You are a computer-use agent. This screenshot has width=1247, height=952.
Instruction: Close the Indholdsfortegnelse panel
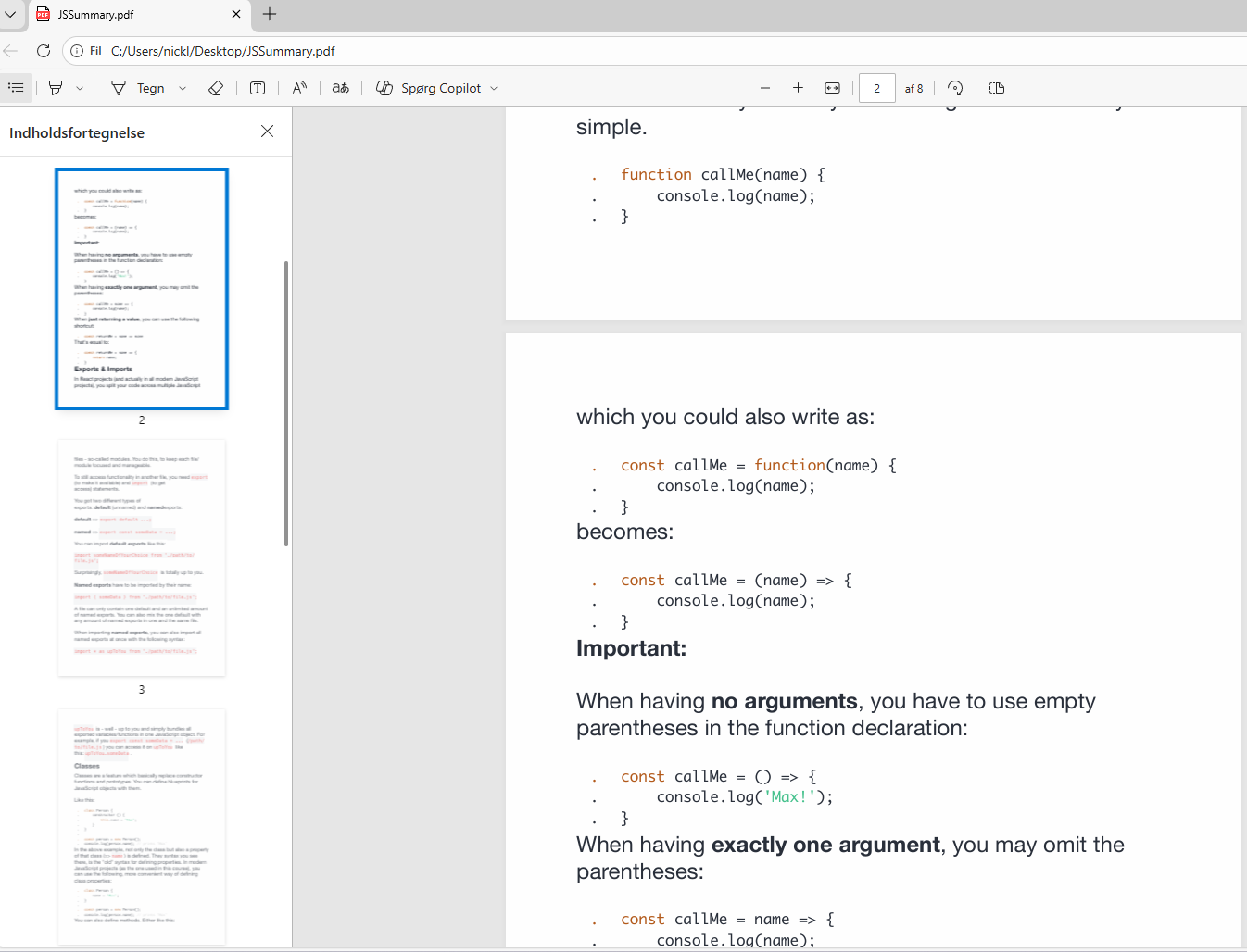click(267, 132)
